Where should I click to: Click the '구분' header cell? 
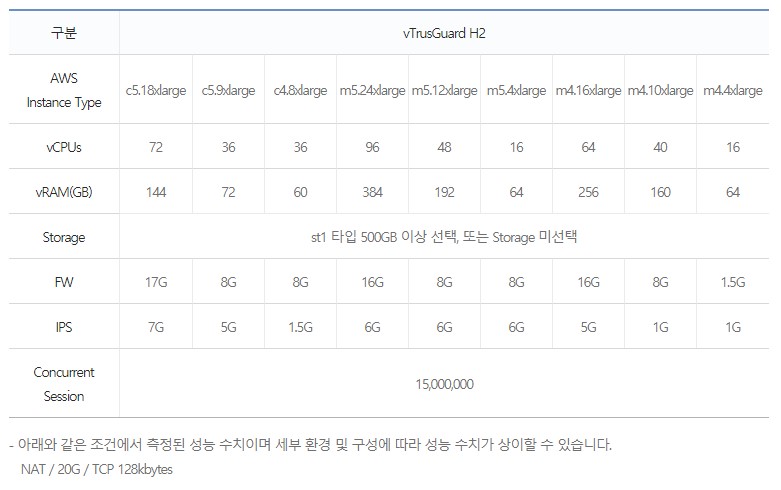click(64, 33)
